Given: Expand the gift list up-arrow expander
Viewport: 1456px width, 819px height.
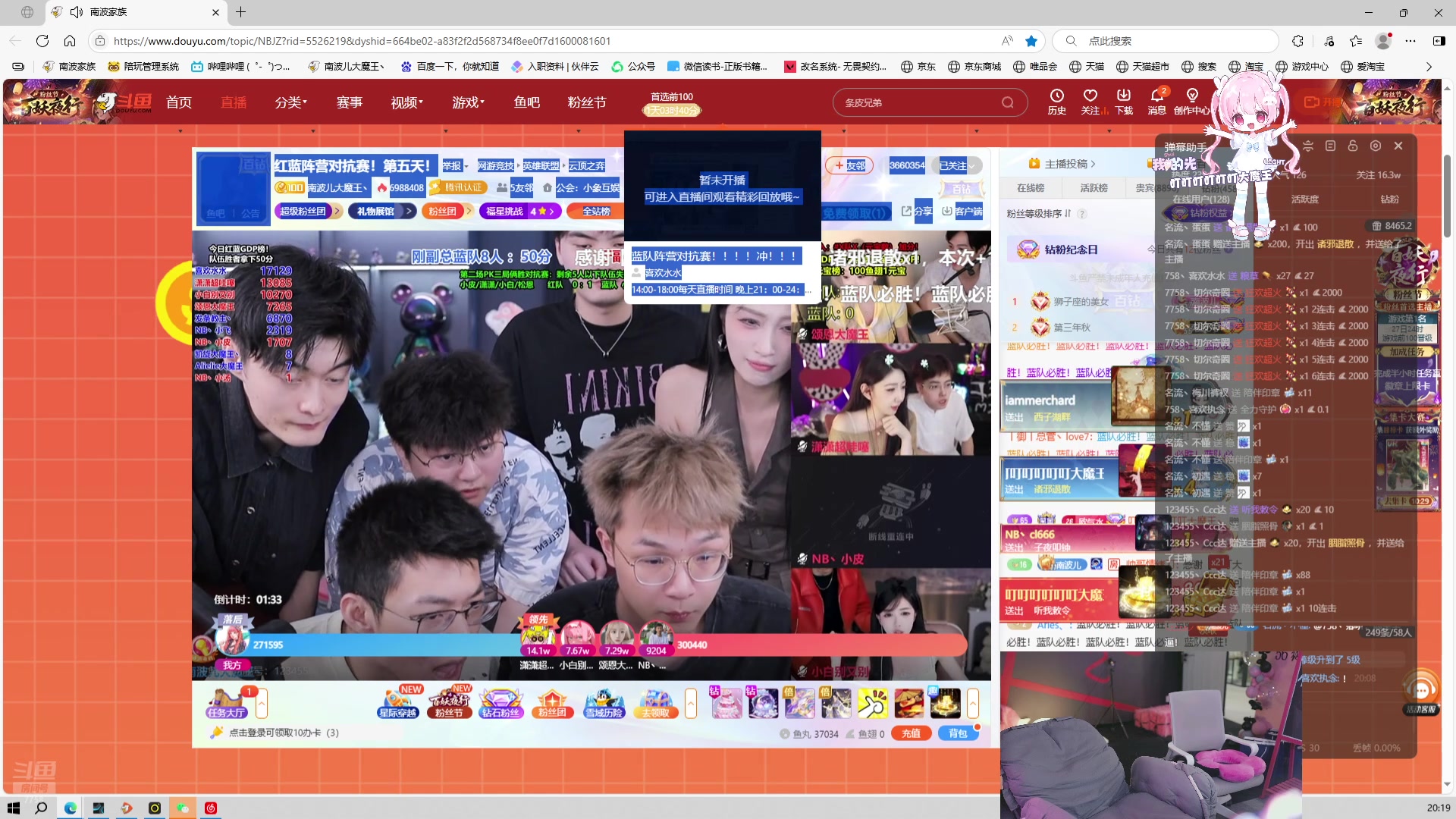Looking at the screenshot, I should (x=973, y=704).
